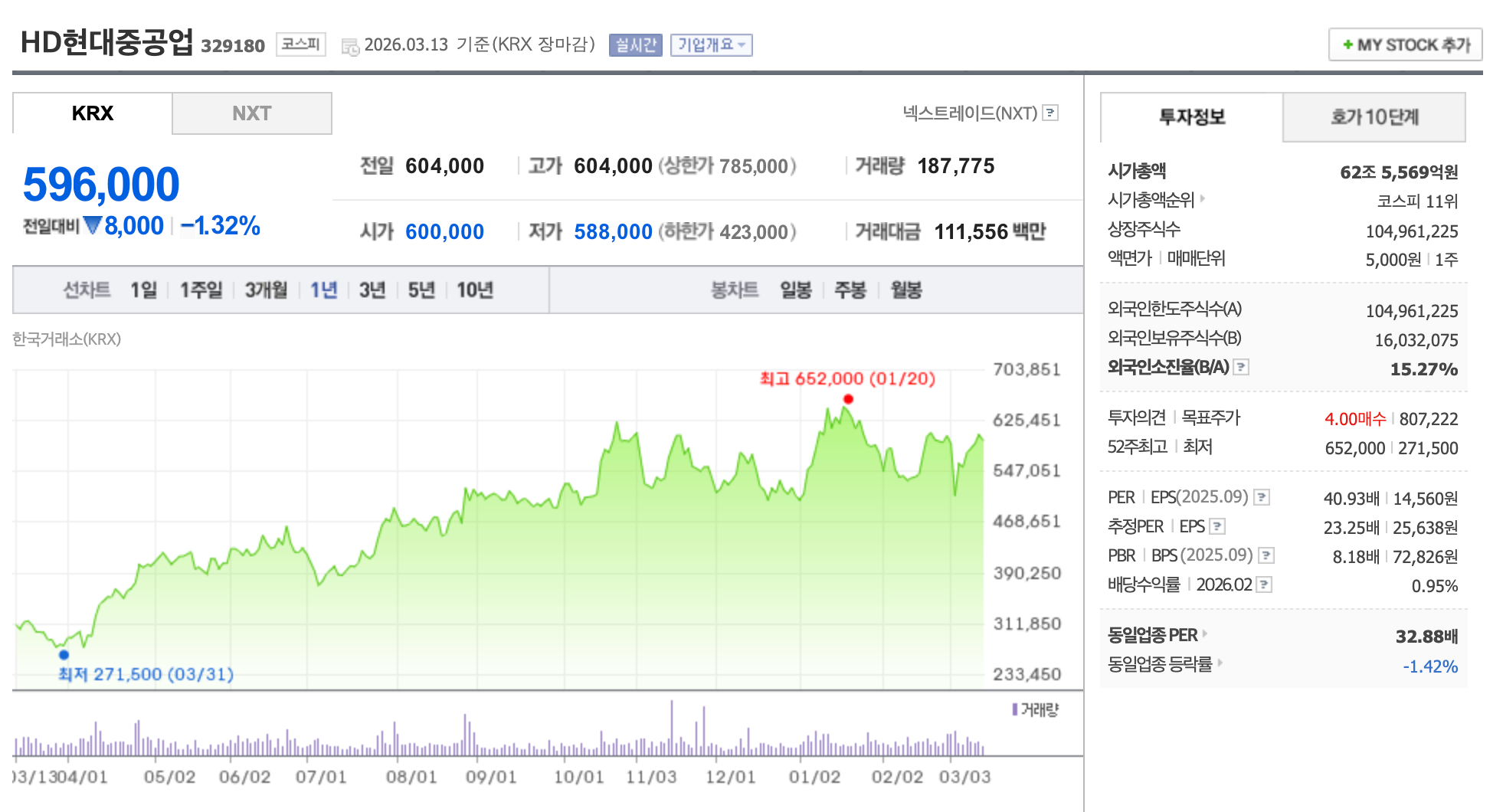Click the blue 최저 271,500 chart marker
The width and height of the screenshot is (1503, 812).
pos(64,655)
